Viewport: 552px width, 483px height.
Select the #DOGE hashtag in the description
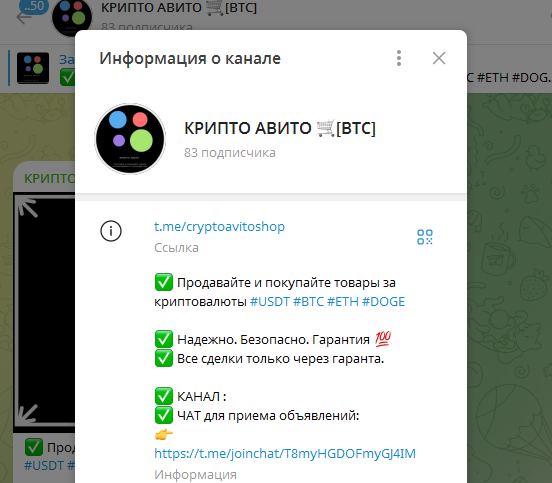pyautogui.click(x=383, y=302)
